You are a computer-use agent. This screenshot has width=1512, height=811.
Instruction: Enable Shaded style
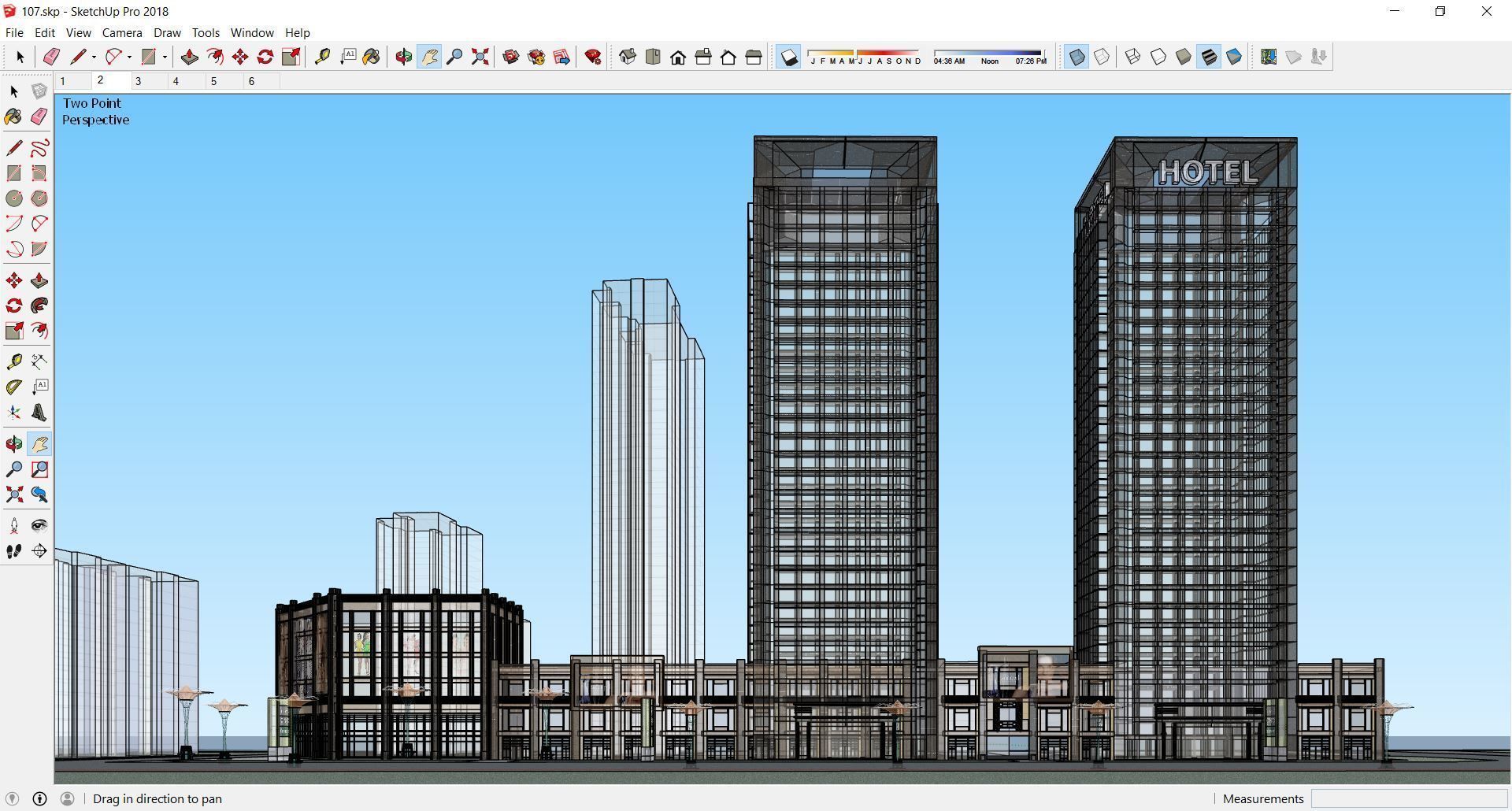pyautogui.click(x=1184, y=57)
